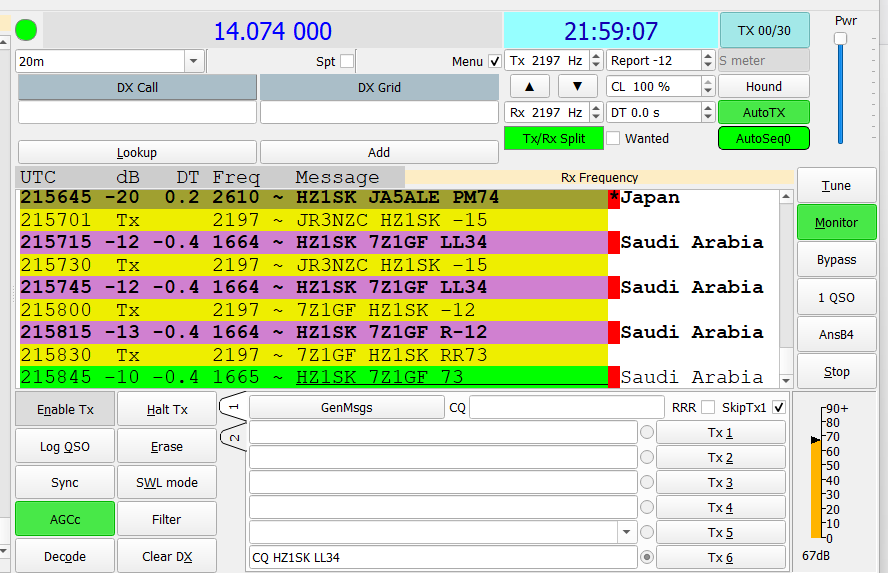
Task: Click the Decode button
Action: [x=65, y=556]
